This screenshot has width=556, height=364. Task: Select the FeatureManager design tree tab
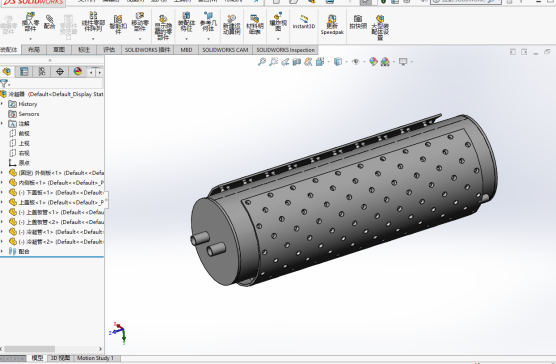pos(7,72)
